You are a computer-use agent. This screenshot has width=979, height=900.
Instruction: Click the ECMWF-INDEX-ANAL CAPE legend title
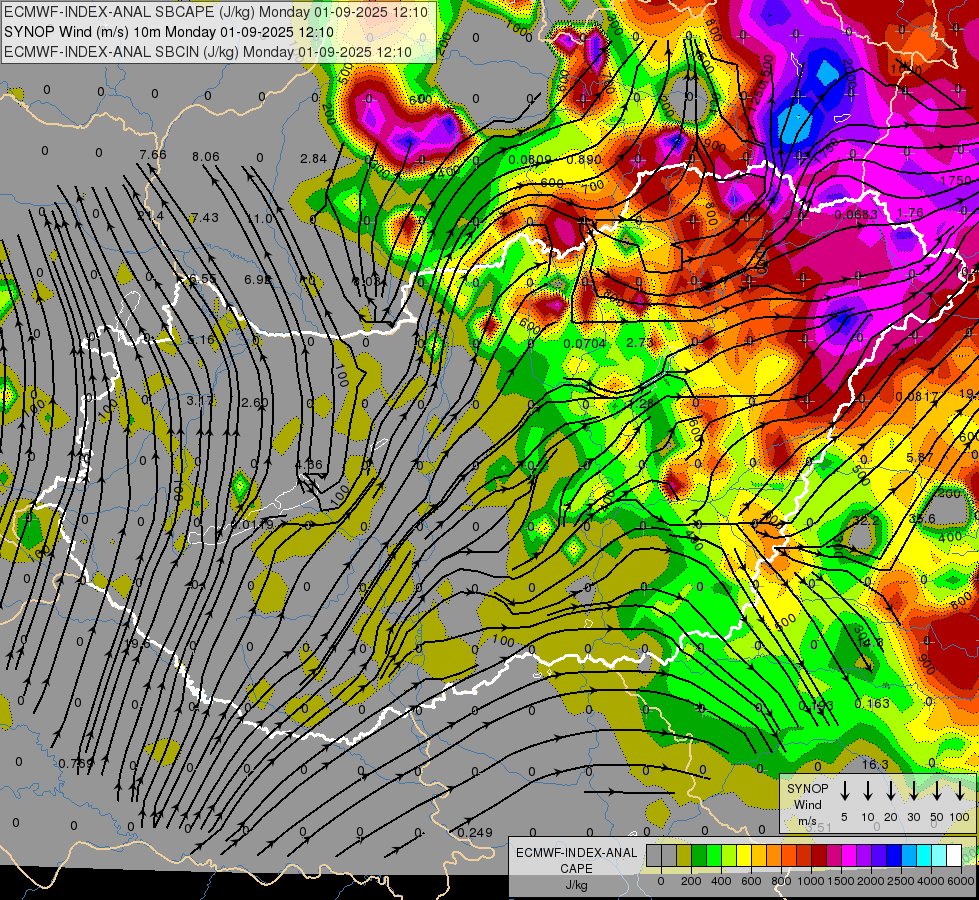576,860
